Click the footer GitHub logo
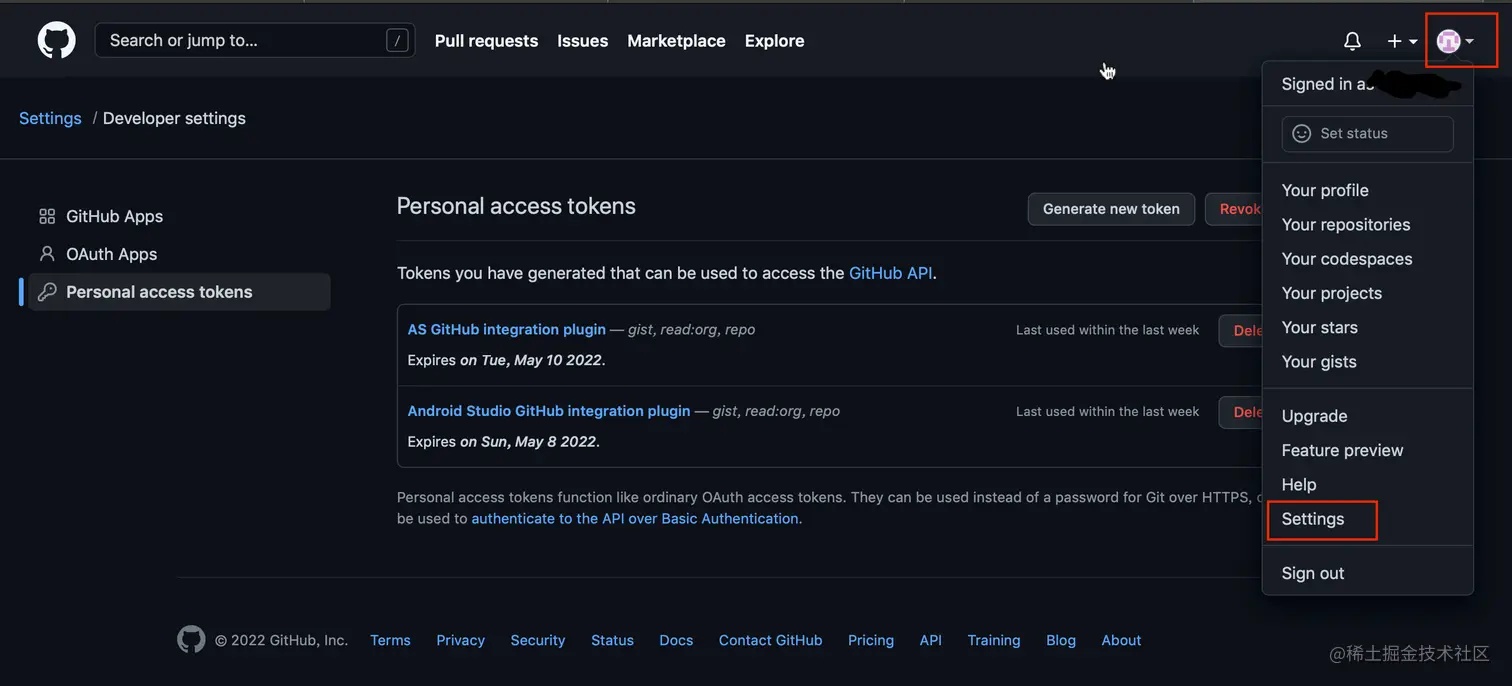 191,640
